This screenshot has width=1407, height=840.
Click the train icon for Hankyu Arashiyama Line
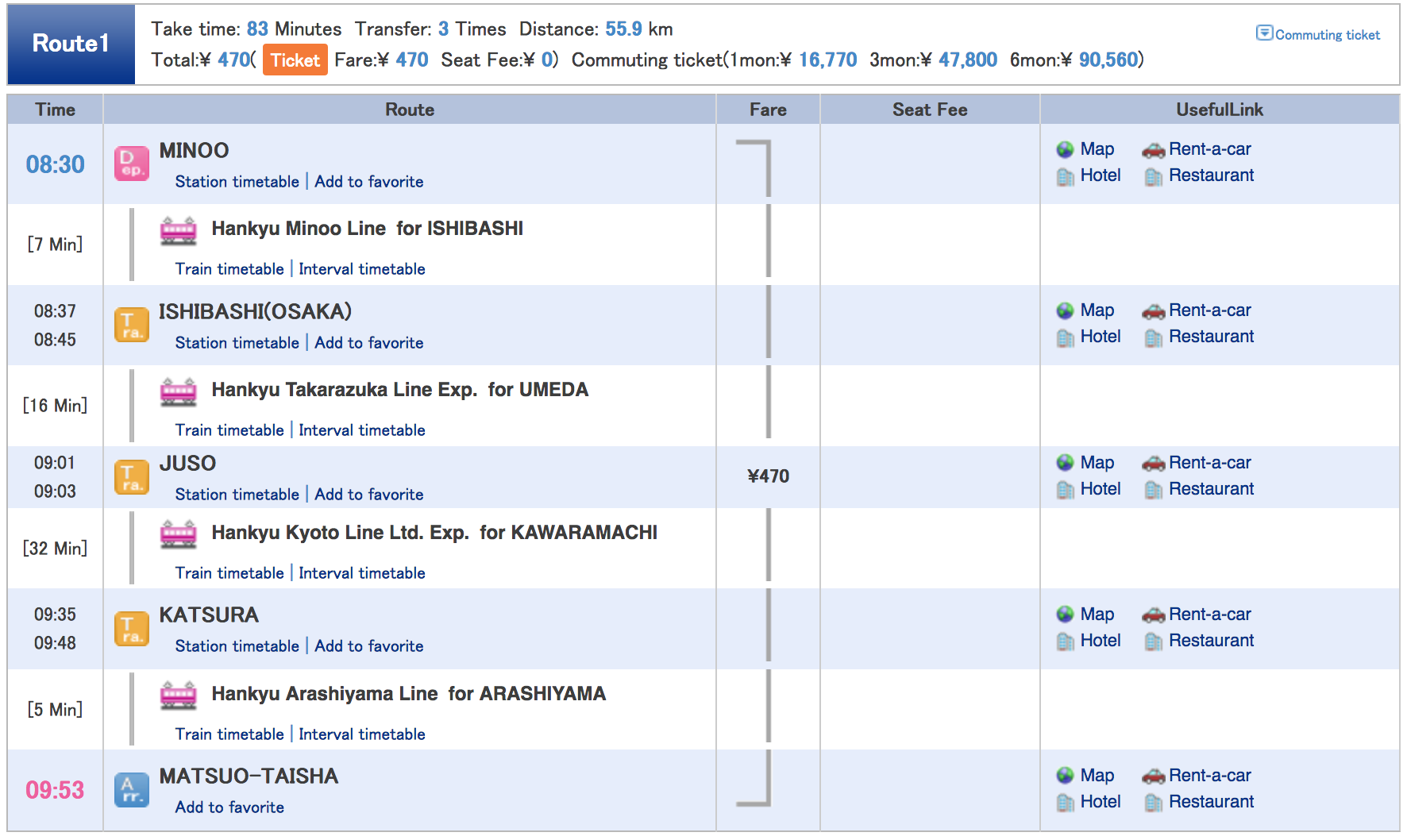[x=179, y=696]
